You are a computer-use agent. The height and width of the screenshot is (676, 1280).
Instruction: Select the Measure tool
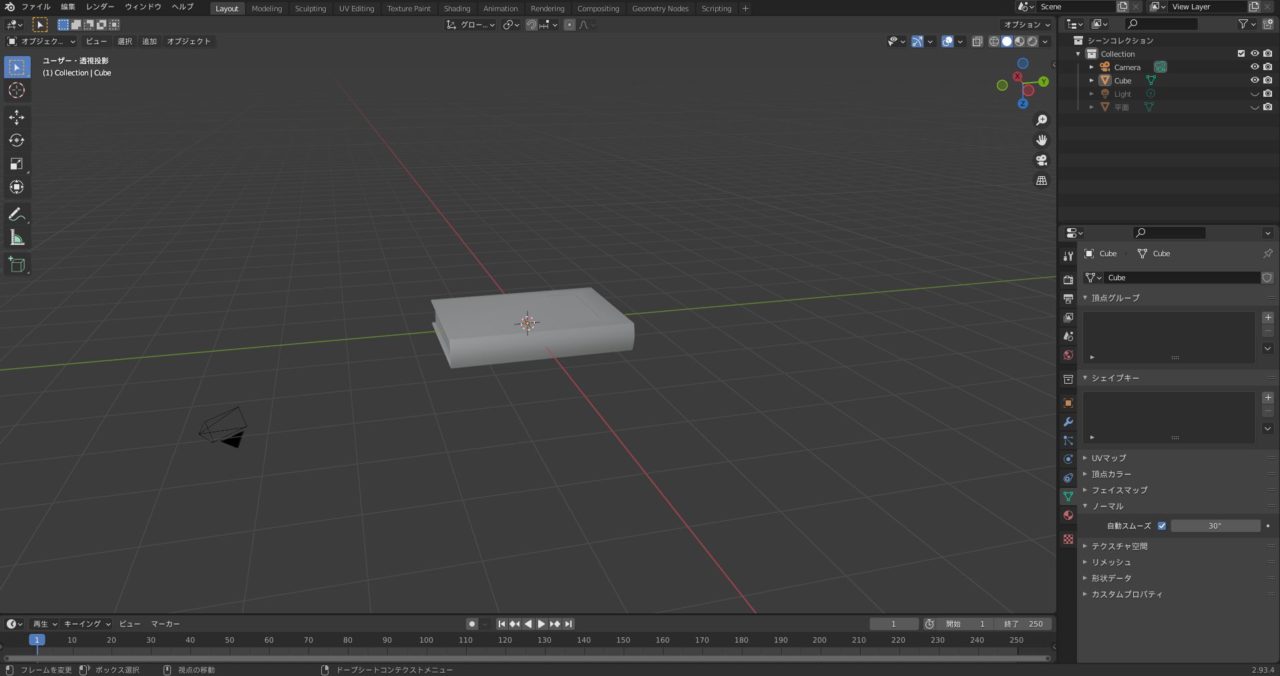16,238
